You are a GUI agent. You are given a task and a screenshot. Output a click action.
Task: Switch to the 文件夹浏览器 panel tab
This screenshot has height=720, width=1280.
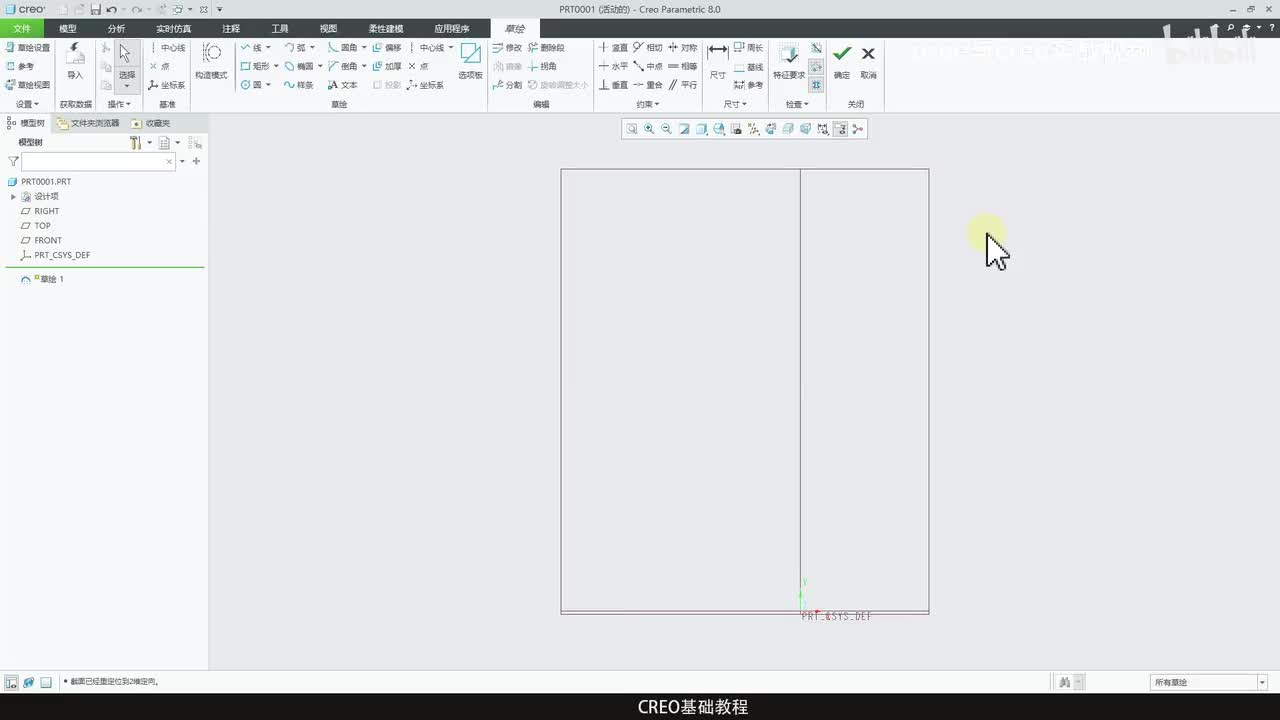[88, 123]
